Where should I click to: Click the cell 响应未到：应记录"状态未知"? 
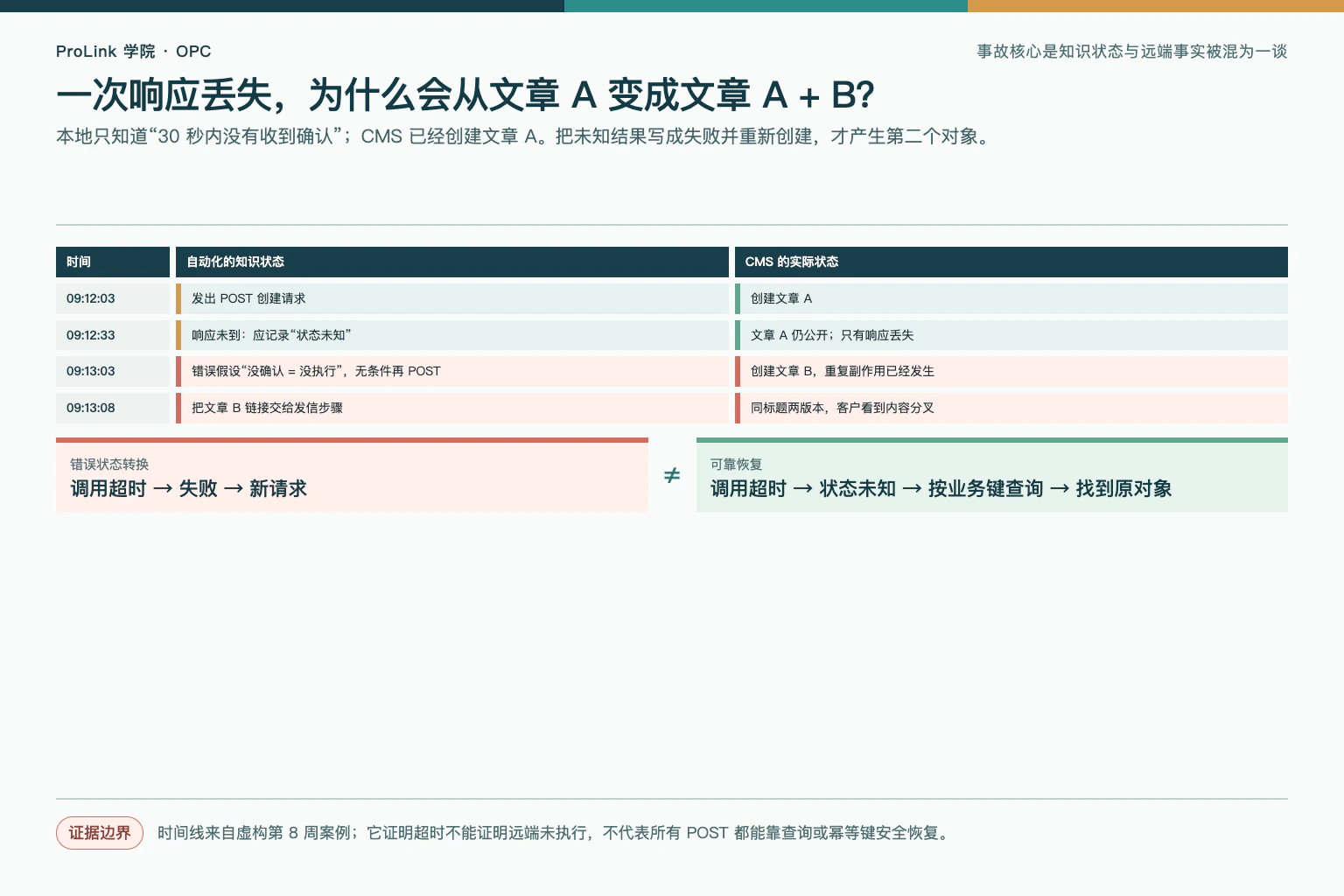pos(452,335)
